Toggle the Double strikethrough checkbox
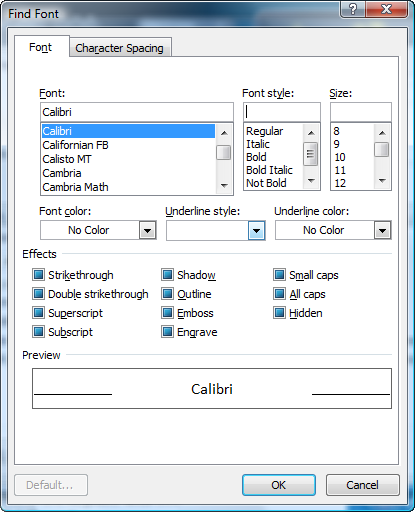The height and width of the screenshot is (512, 415). point(38,294)
